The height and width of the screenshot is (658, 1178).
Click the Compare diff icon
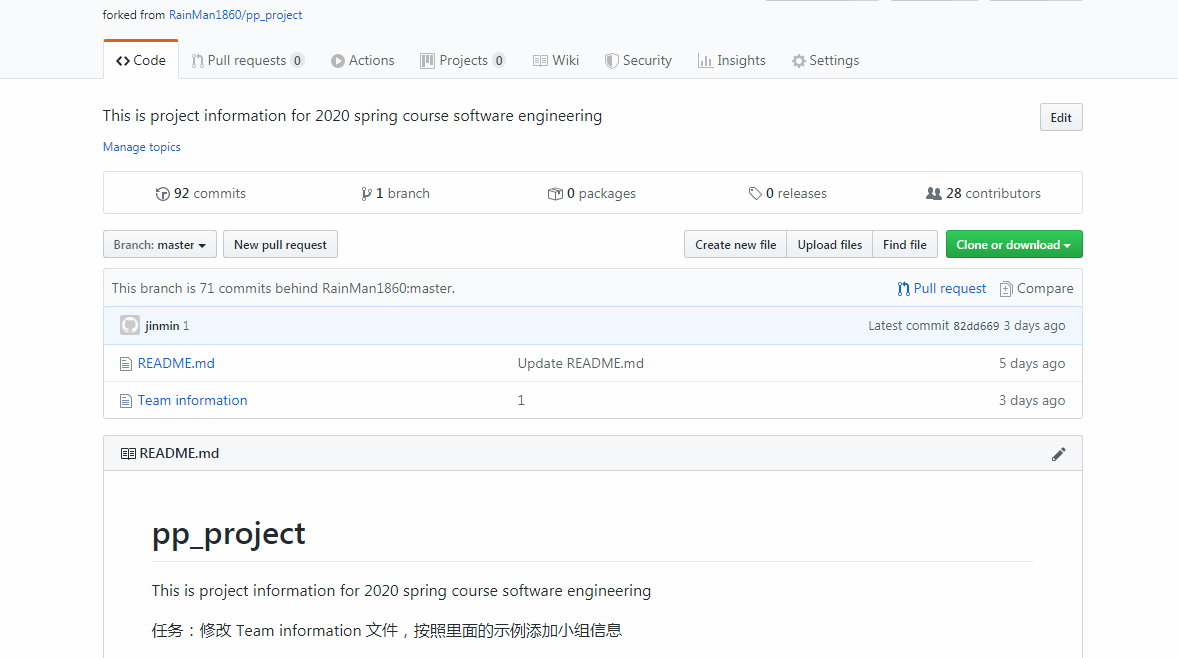coord(1006,289)
